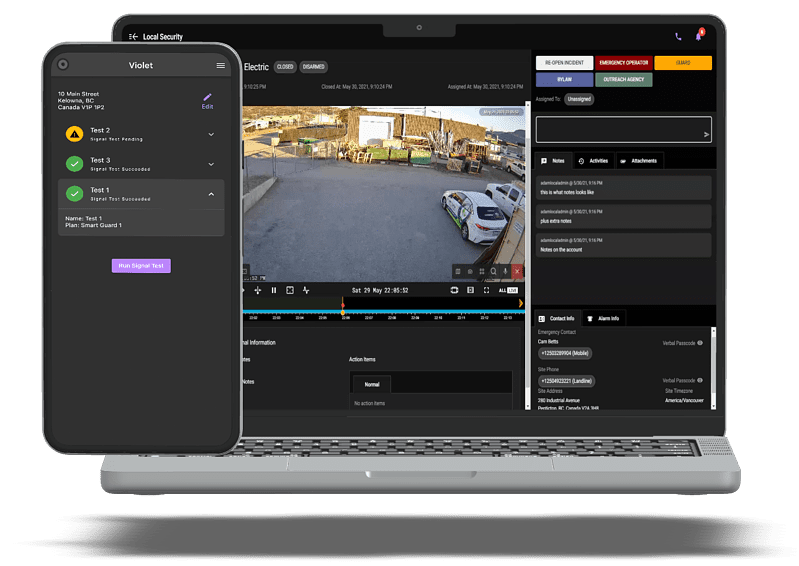799x566 pixels.
Task: Click the zoom magnifier on video overlay
Action: 493,272
